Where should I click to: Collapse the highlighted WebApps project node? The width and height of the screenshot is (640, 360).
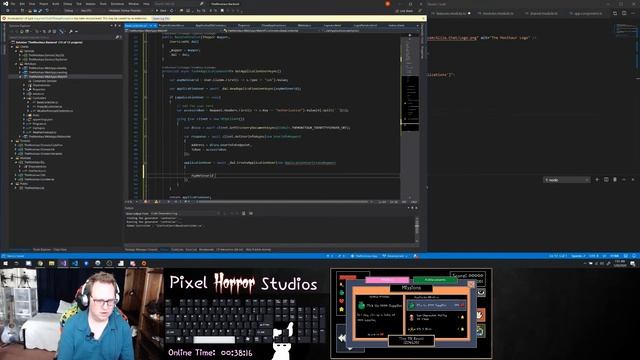tap(20, 76)
